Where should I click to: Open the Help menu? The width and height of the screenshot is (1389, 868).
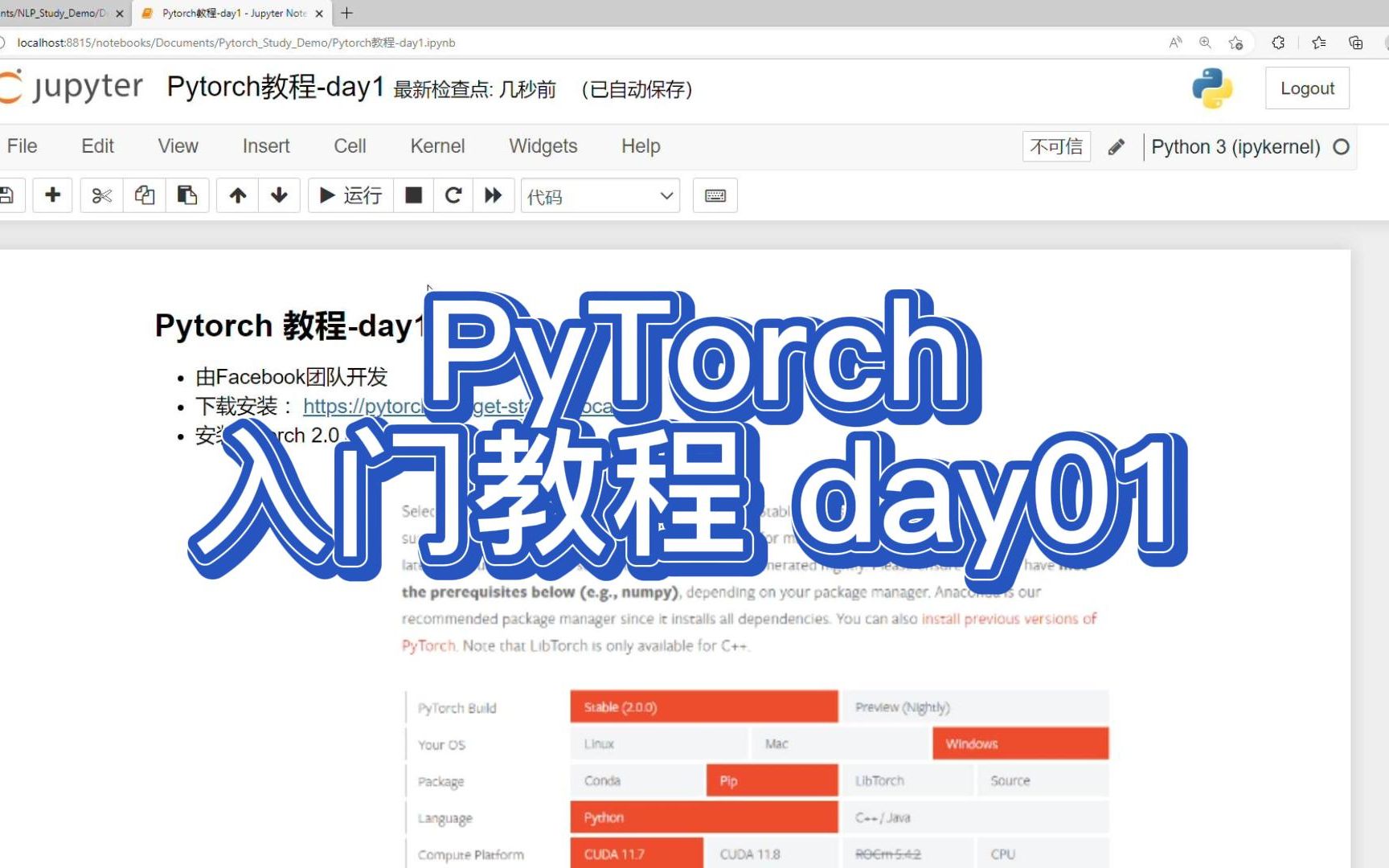641,146
